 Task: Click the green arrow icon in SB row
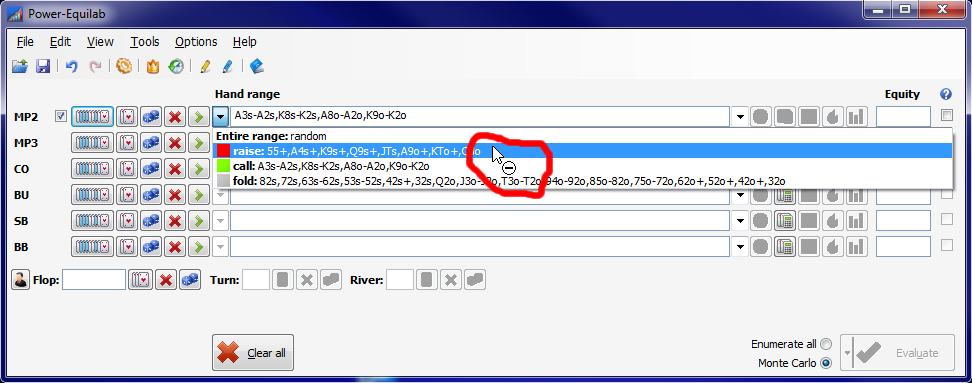click(198, 221)
